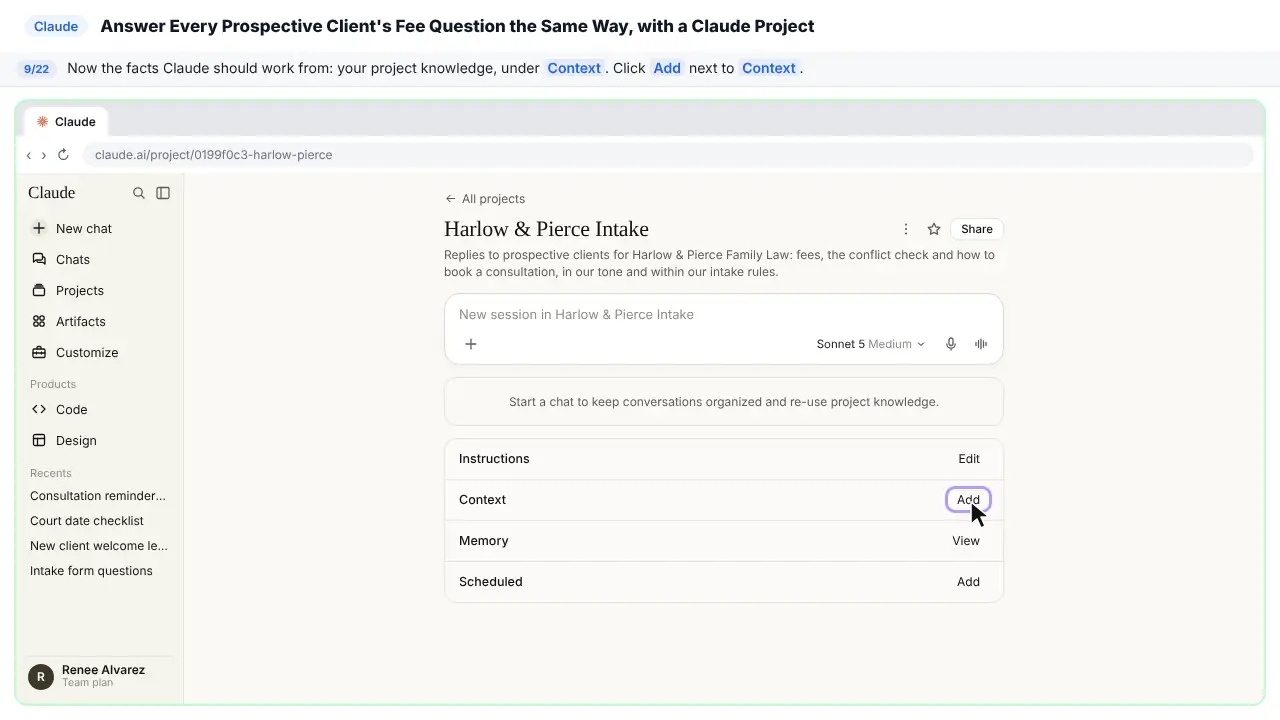Open the Sonnet 5 model dropdown
Viewport: 1280px width, 720px height.
point(871,344)
